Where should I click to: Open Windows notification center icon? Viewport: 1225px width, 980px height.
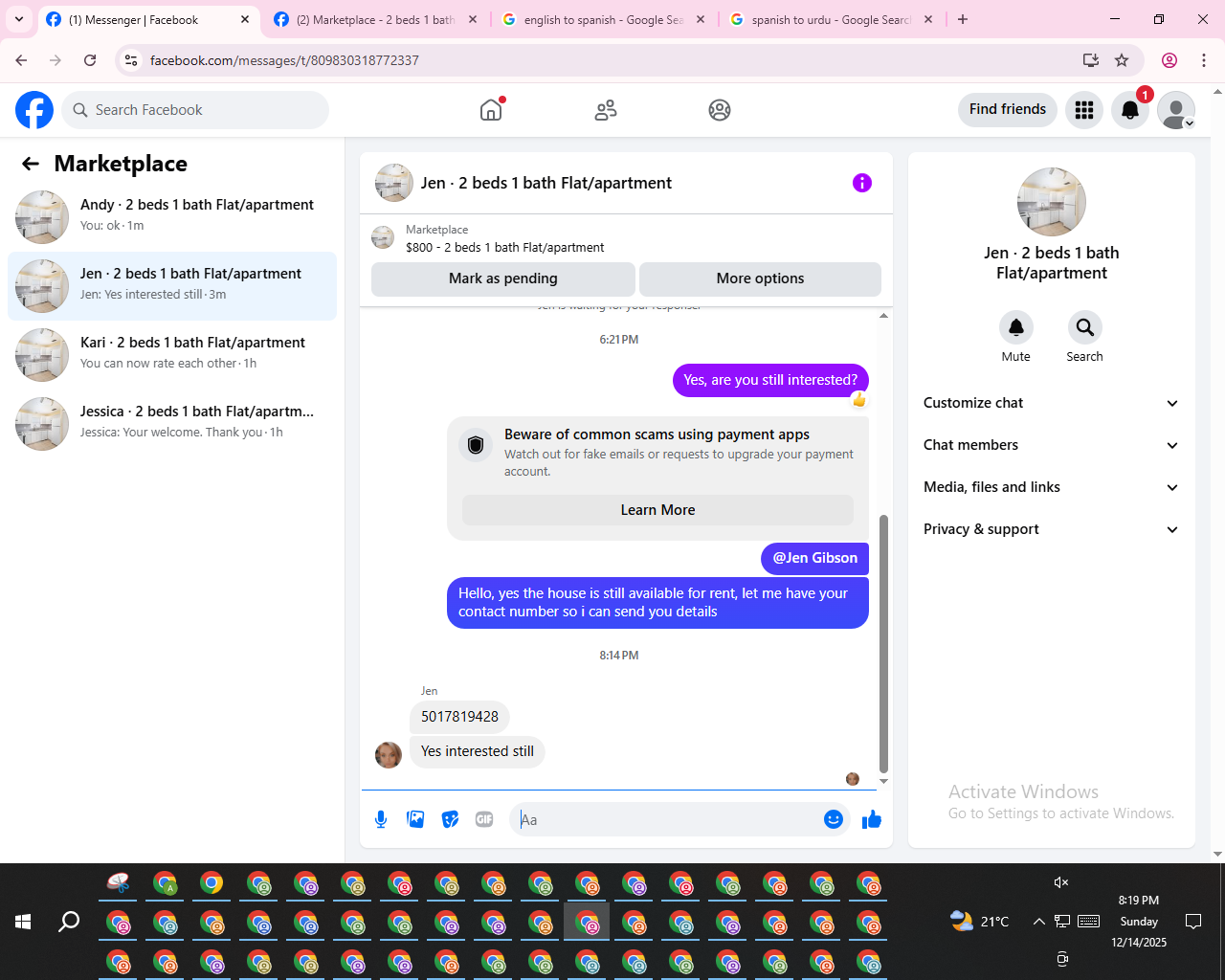(1193, 922)
